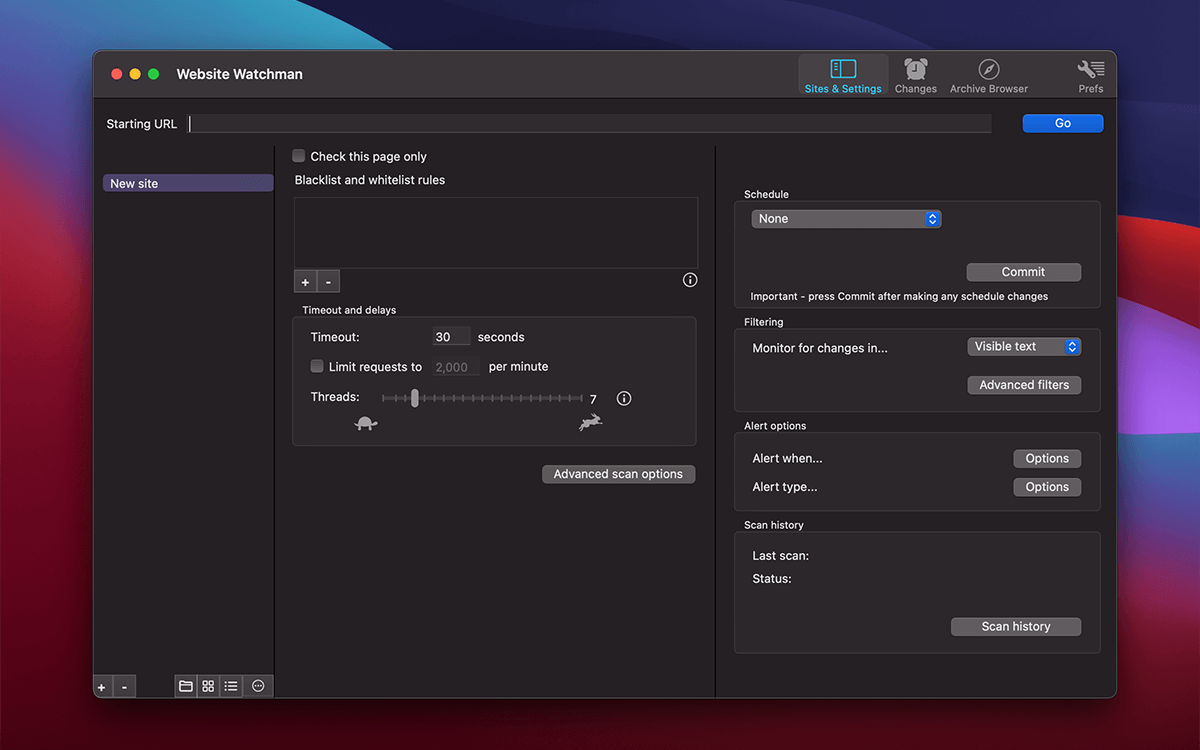
Task: Add a new site in sidebar
Action: (x=101, y=687)
